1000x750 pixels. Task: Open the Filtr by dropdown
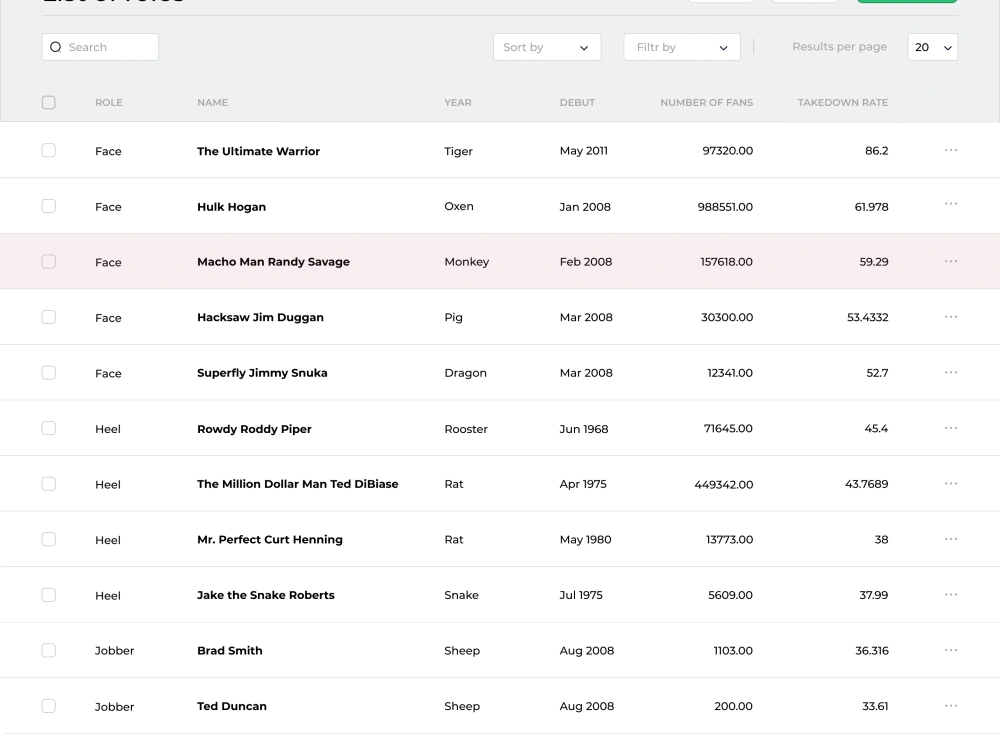pos(682,47)
